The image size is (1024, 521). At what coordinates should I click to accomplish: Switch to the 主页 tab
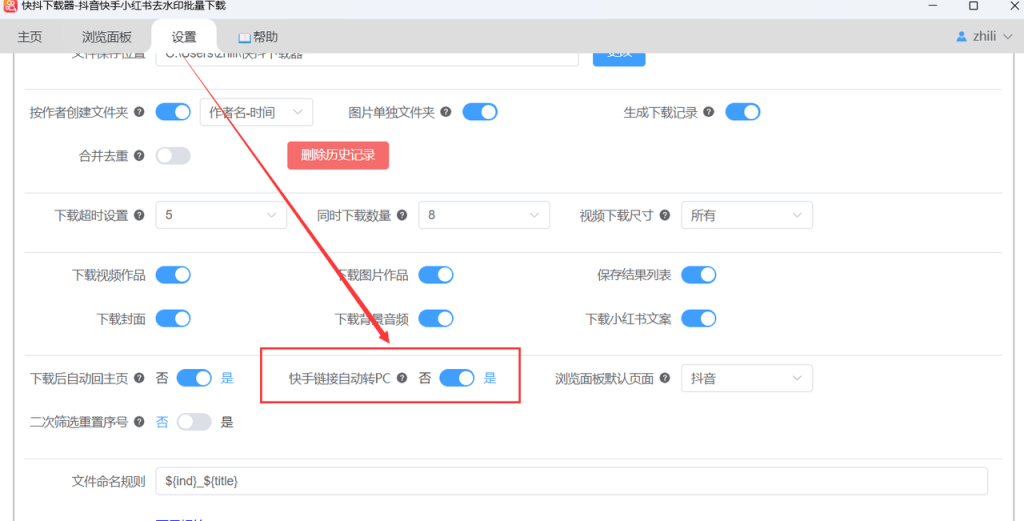tap(30, 37)
